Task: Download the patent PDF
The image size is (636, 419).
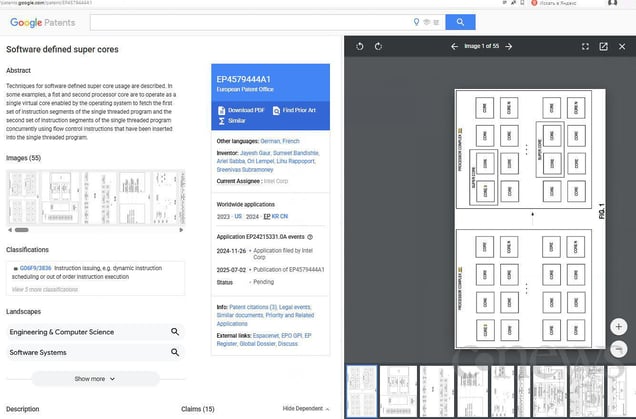Action: [241, 109]
